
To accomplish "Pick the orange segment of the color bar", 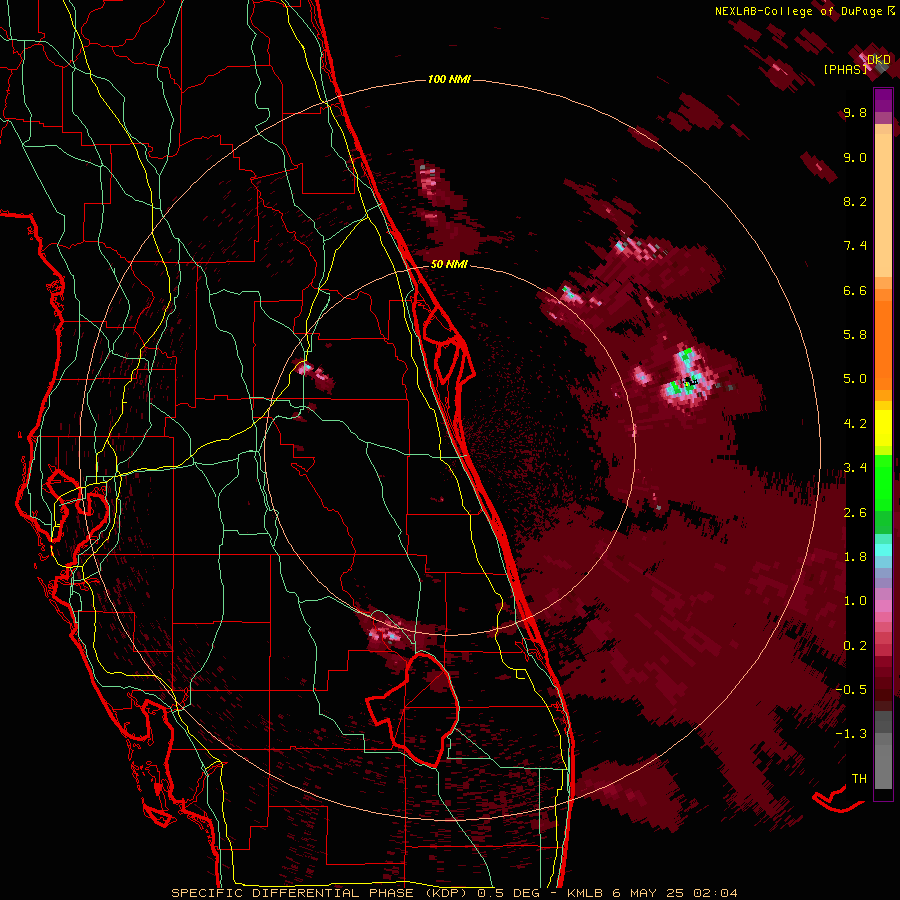I will (x=883, y=344).
